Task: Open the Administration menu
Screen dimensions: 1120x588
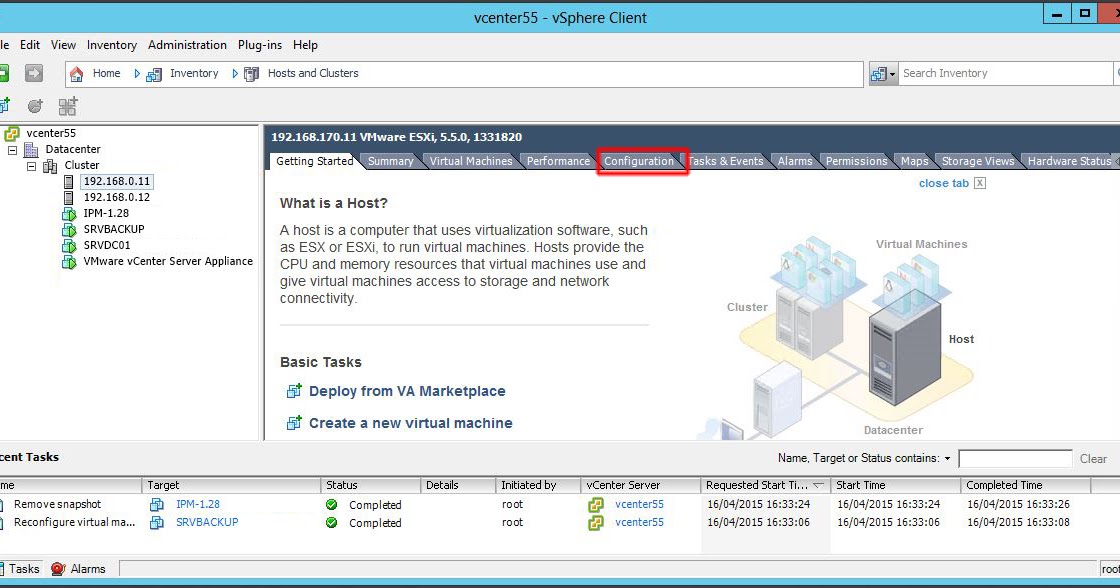Action: (187, 45)
